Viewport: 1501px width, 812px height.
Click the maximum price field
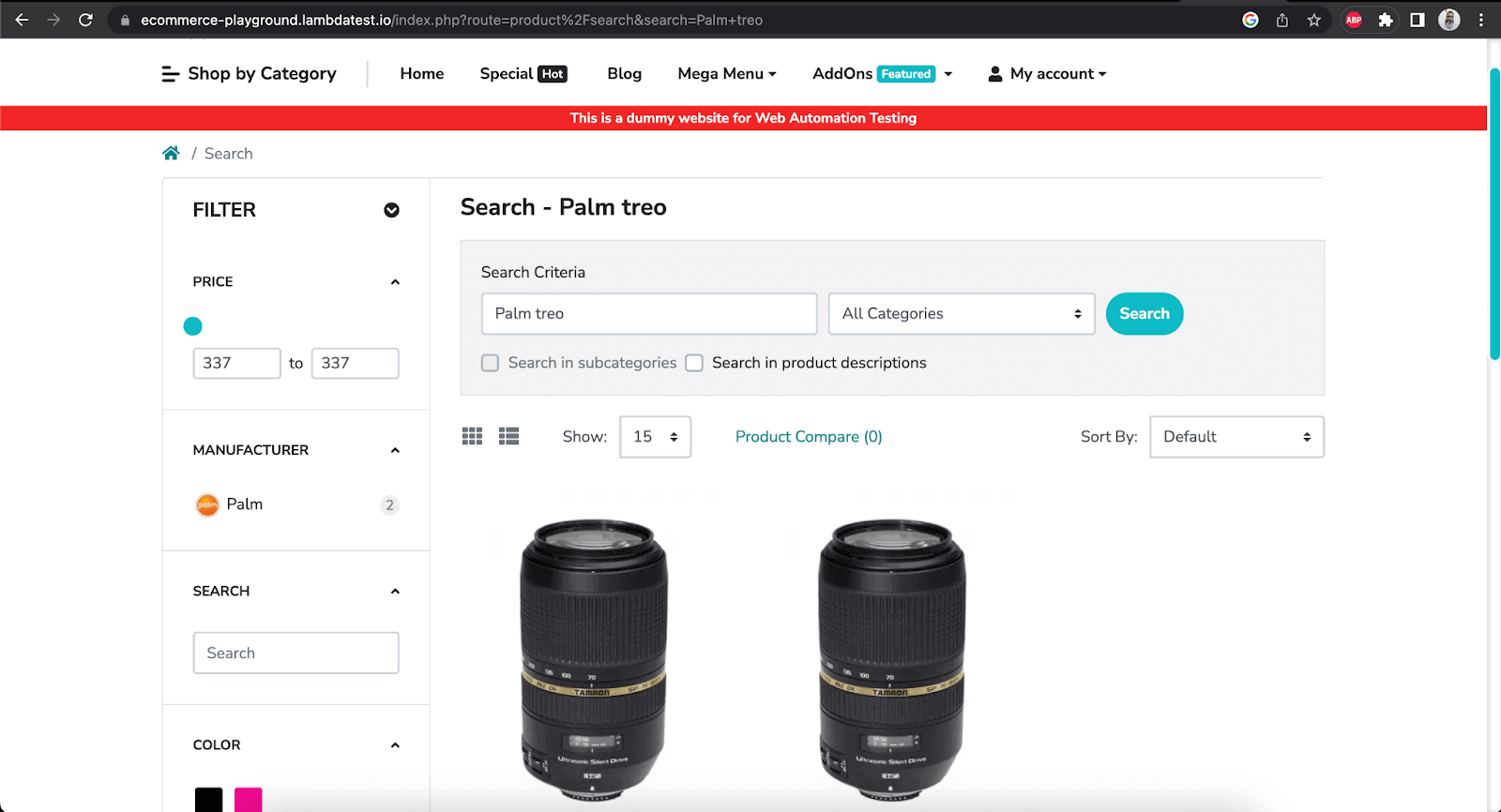click(x=355, y=364)
